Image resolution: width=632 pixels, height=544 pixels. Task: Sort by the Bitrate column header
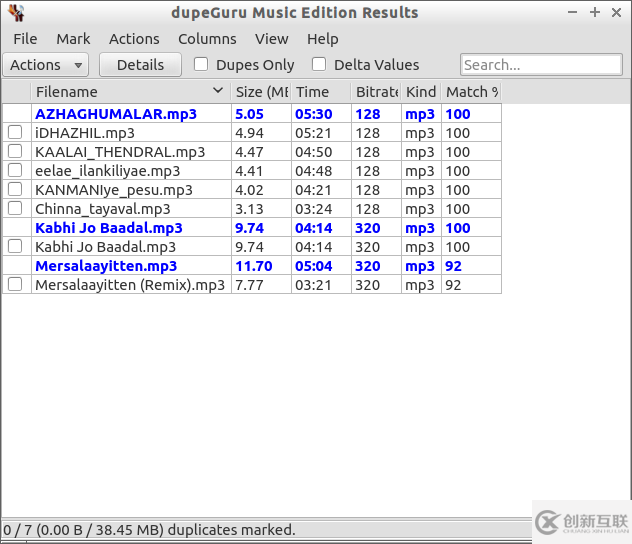(x=376, y=92)
